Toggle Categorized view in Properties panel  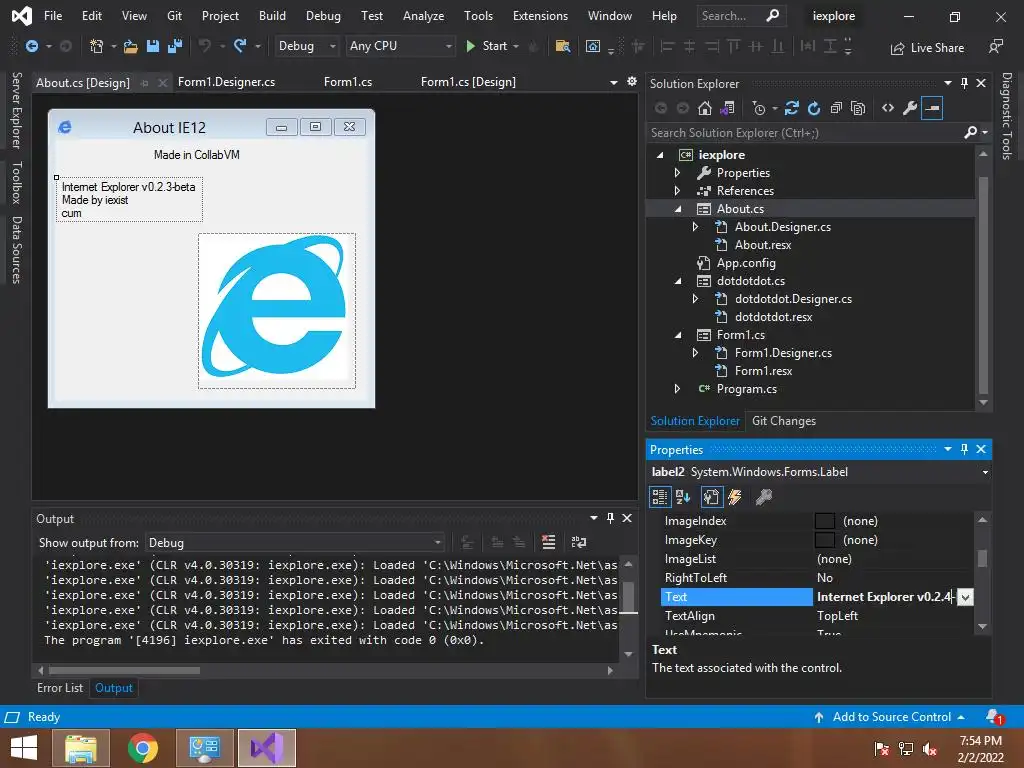[x=660, y=497]
